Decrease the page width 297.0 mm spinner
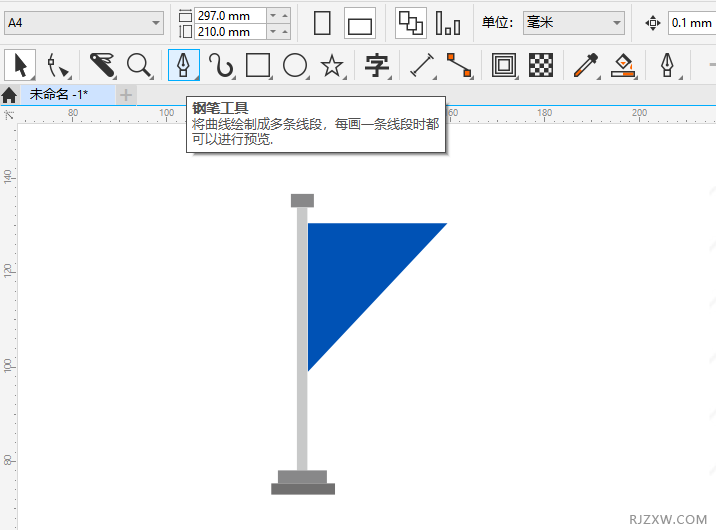 click(x=273, y=16)
